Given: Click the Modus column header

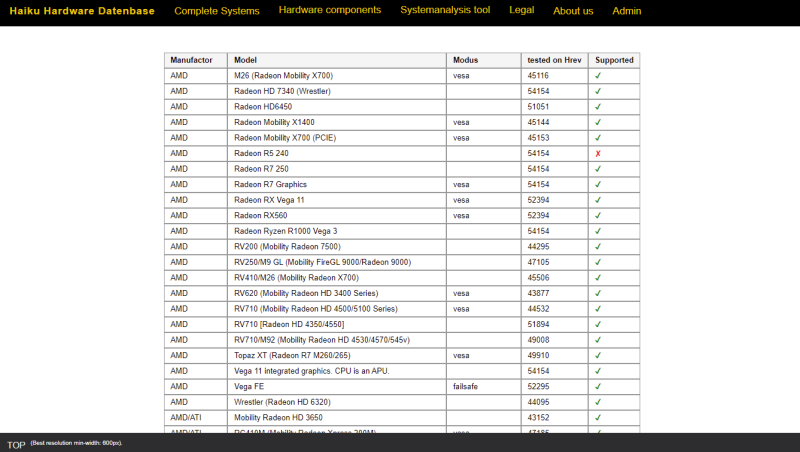Looking at the screenshot, I should click(x=484, y=60).
